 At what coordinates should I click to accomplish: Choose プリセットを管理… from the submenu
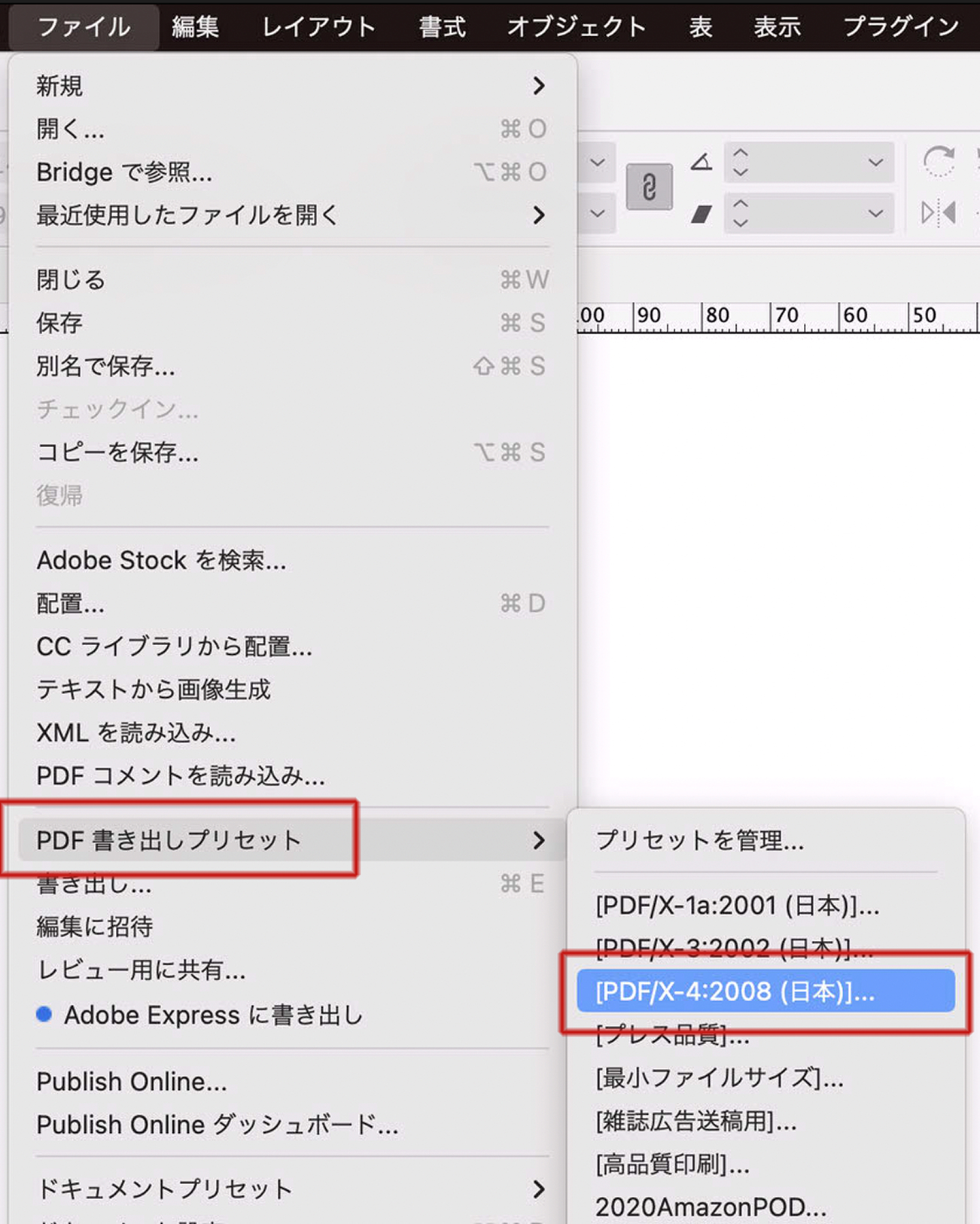point(699,840)
